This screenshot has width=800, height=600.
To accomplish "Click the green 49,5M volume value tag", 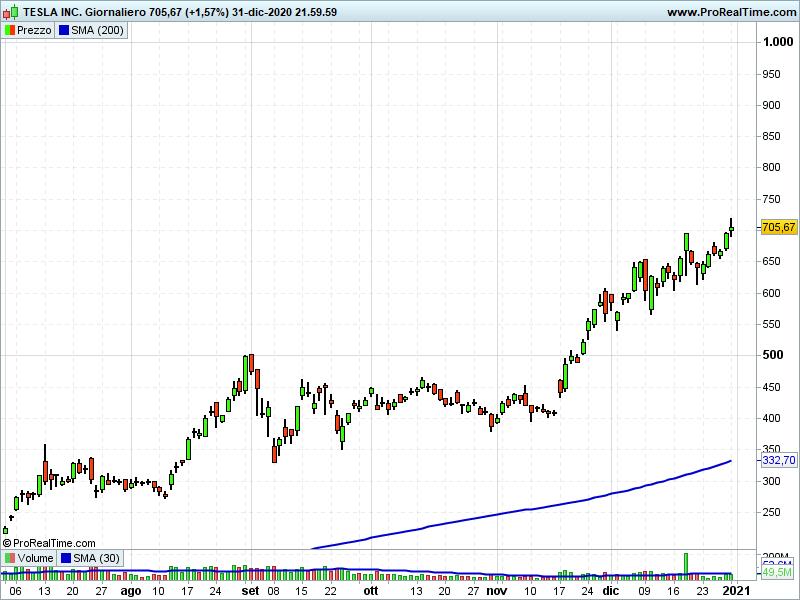I will point(778,573).
